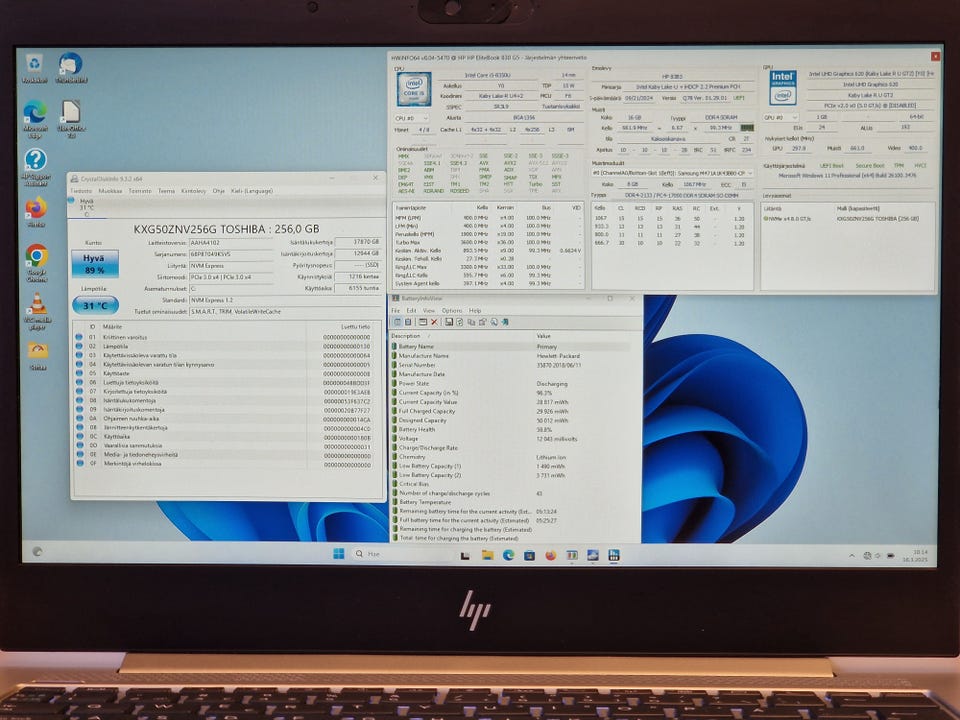
Task: Open the Microsoft Edge desktop shortcut
Action: pyautogui.click(x=35, y=119)
